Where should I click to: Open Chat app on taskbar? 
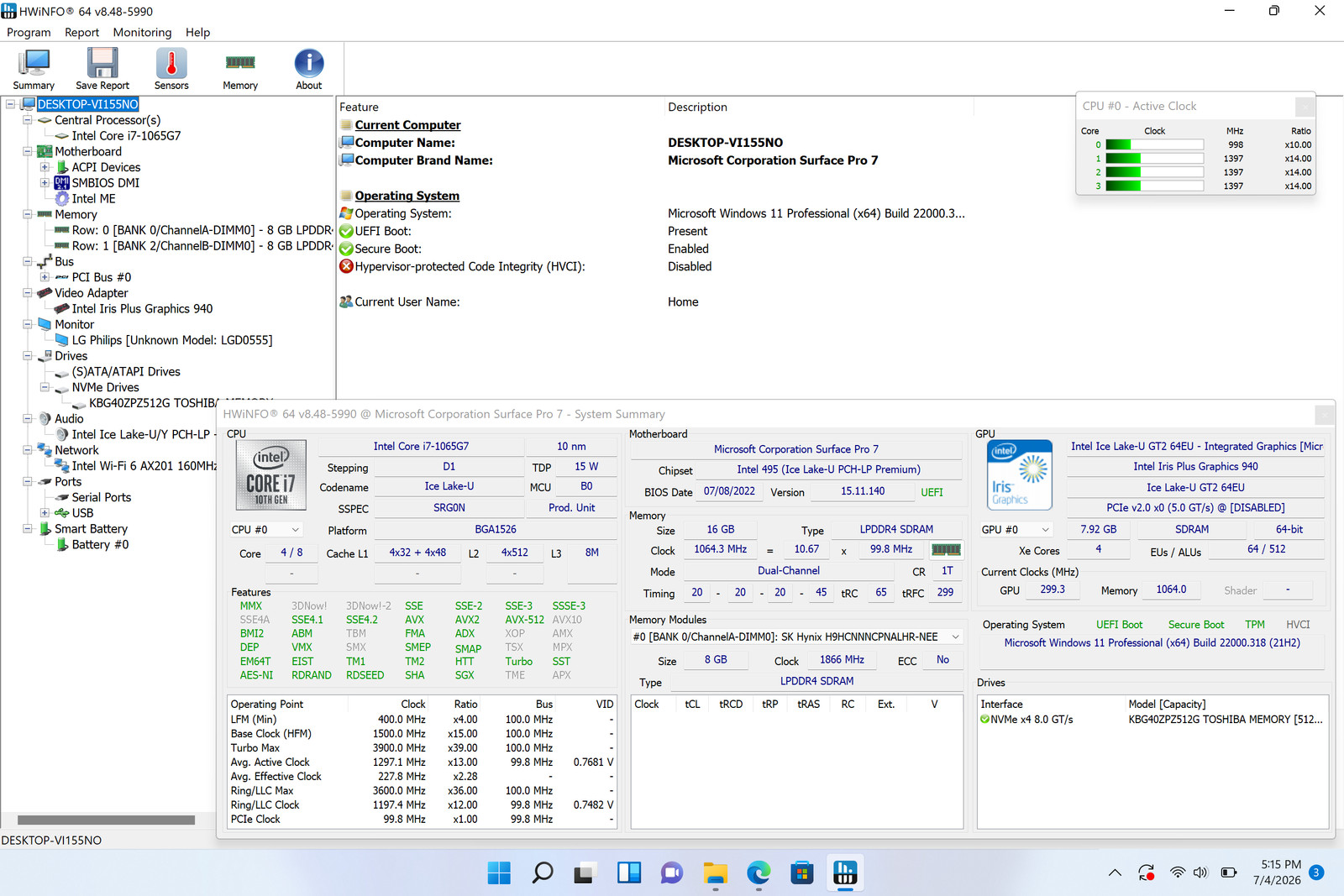click(x=672, y=873)
